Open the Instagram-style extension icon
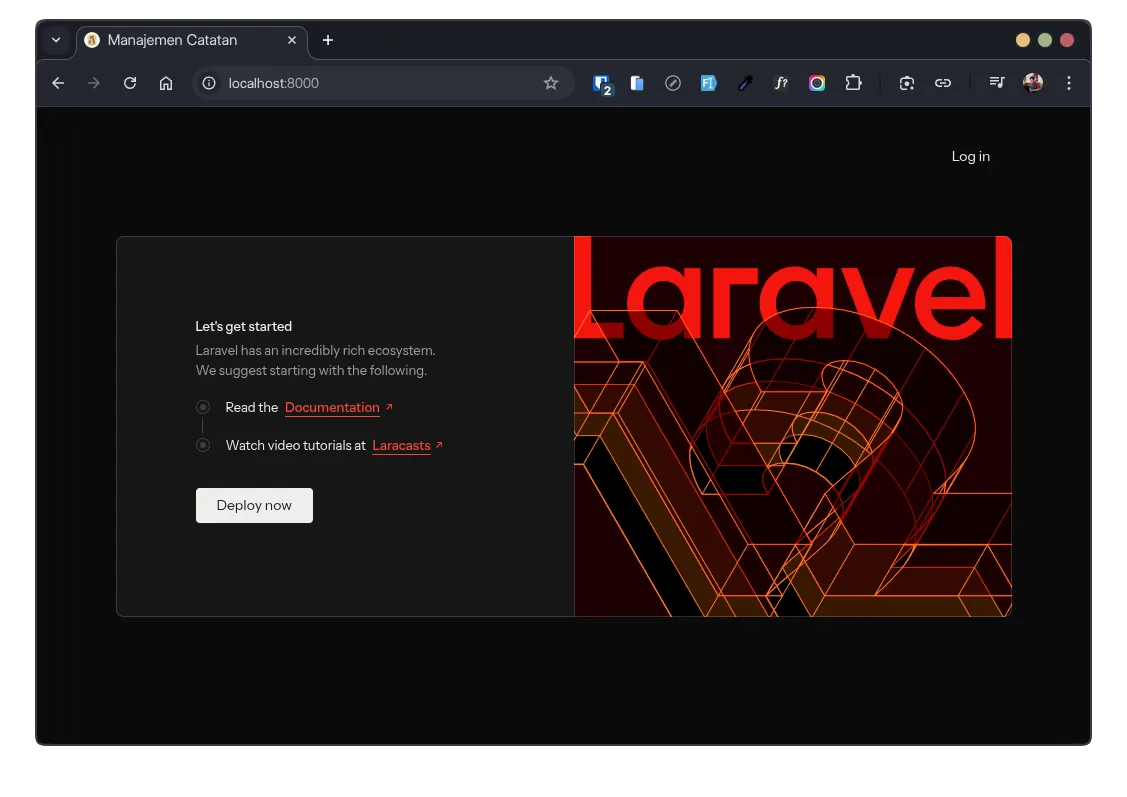The height and width of the screenshot is (797, 1127). (x=817, y=83)
